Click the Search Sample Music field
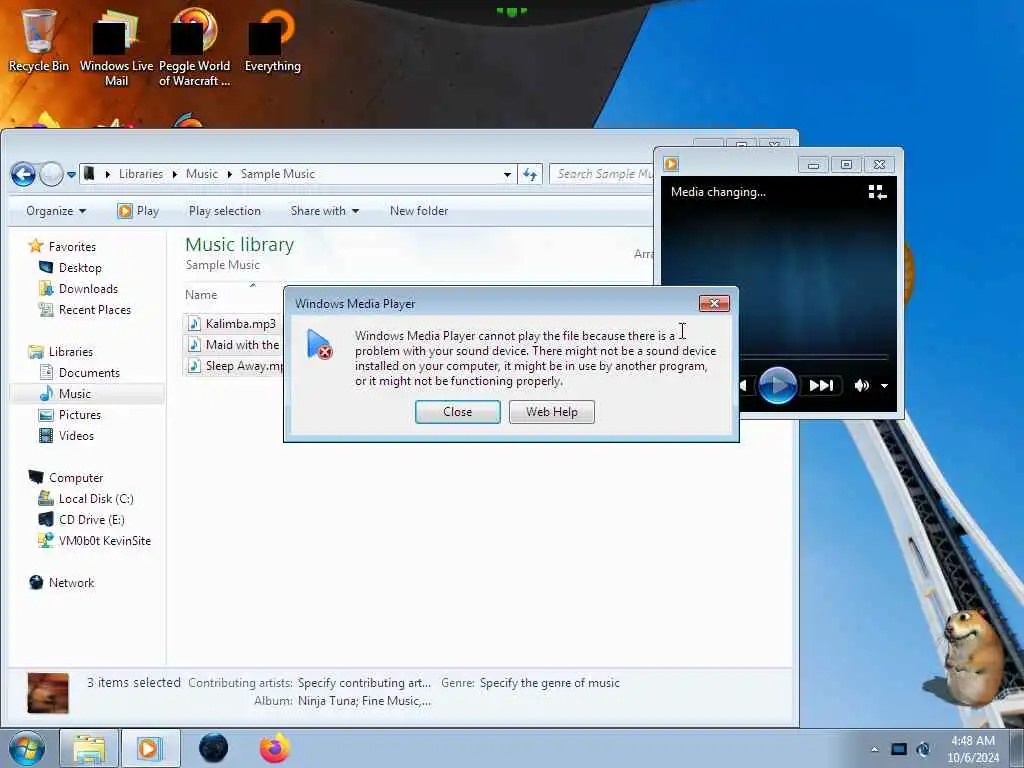Image resolution: width=1024 pixels, height=768 pixels. [x=603, y=174]
